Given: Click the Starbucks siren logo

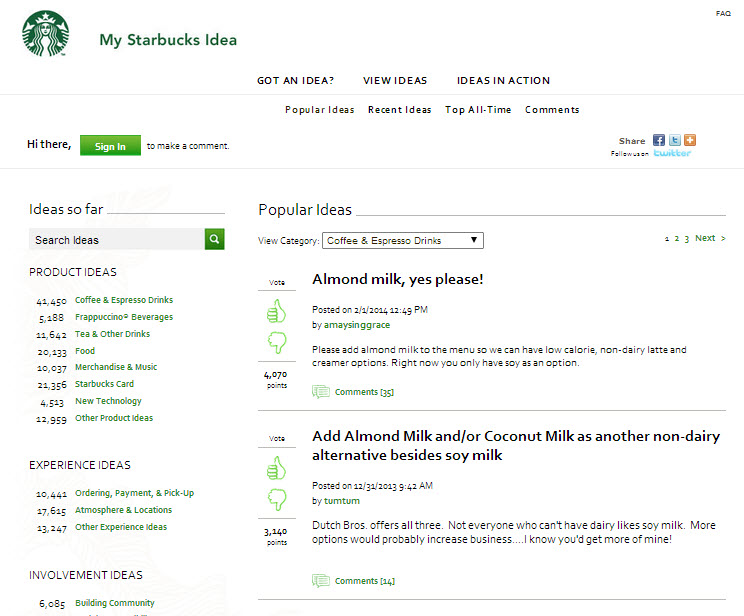Looking at the screenshot, I should [x=46, y=33].
